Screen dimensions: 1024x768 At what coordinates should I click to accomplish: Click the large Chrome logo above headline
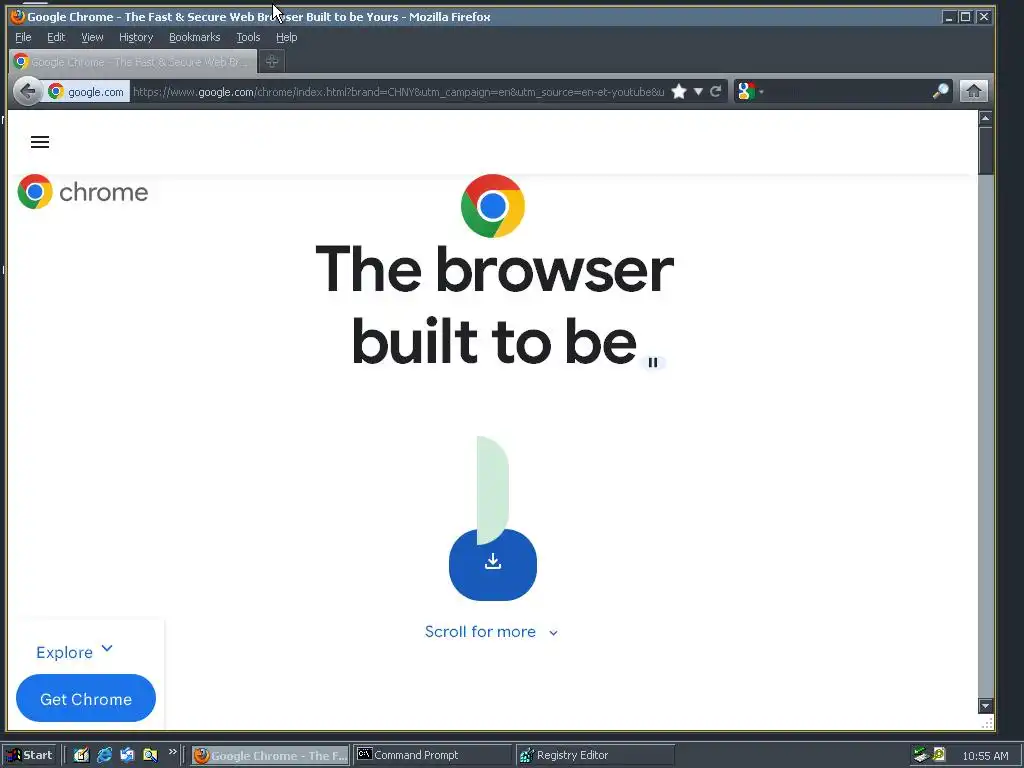[x=492, y=206]
